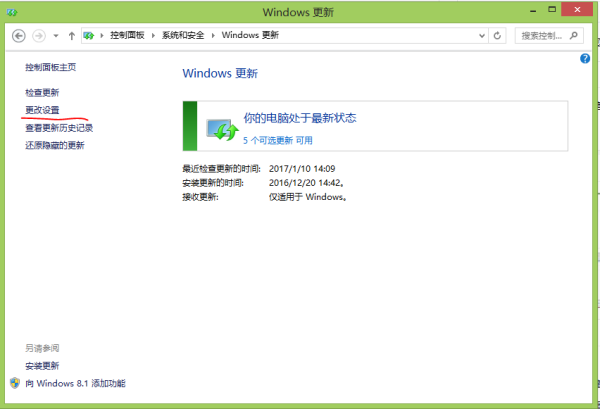Open help via blue question mark icon
Viewport: 600px width, 409px height.
[x=585, y=59]
